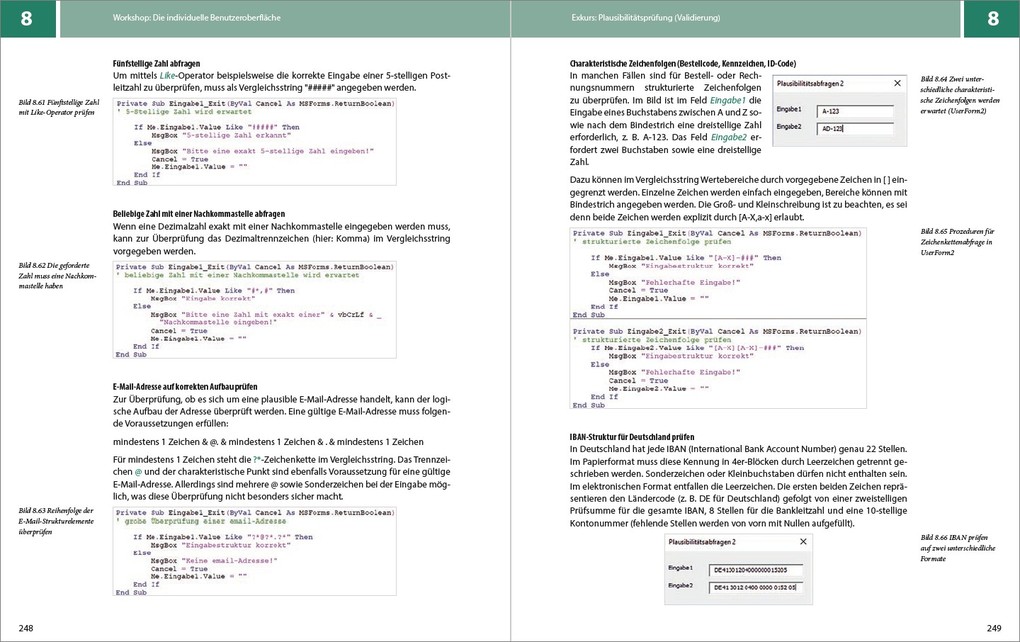Click the chapter number 8 box top right
1020x642 pixels.
point(992,18)
